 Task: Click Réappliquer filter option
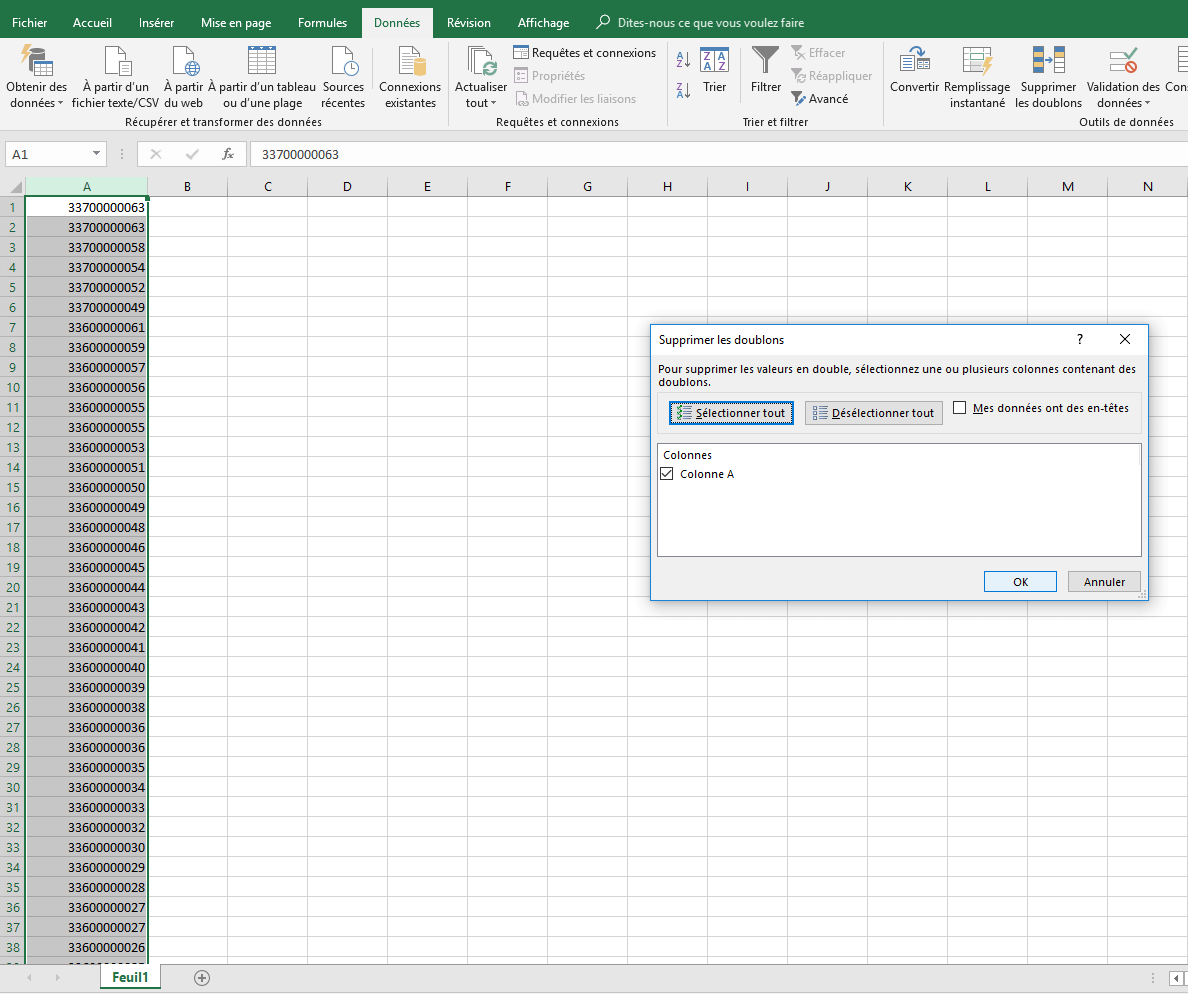pyautogui.click(x=831, y=75)
